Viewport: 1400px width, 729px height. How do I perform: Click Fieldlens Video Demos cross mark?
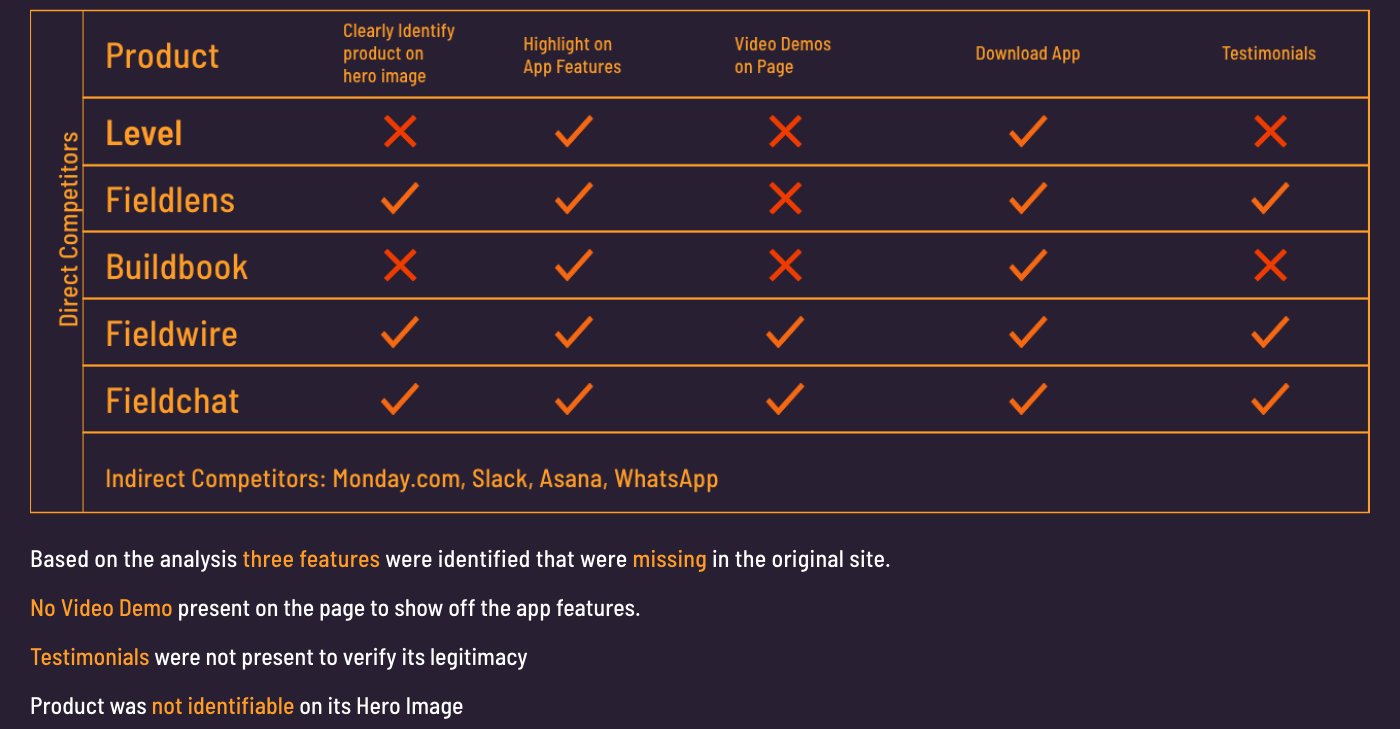785,198
